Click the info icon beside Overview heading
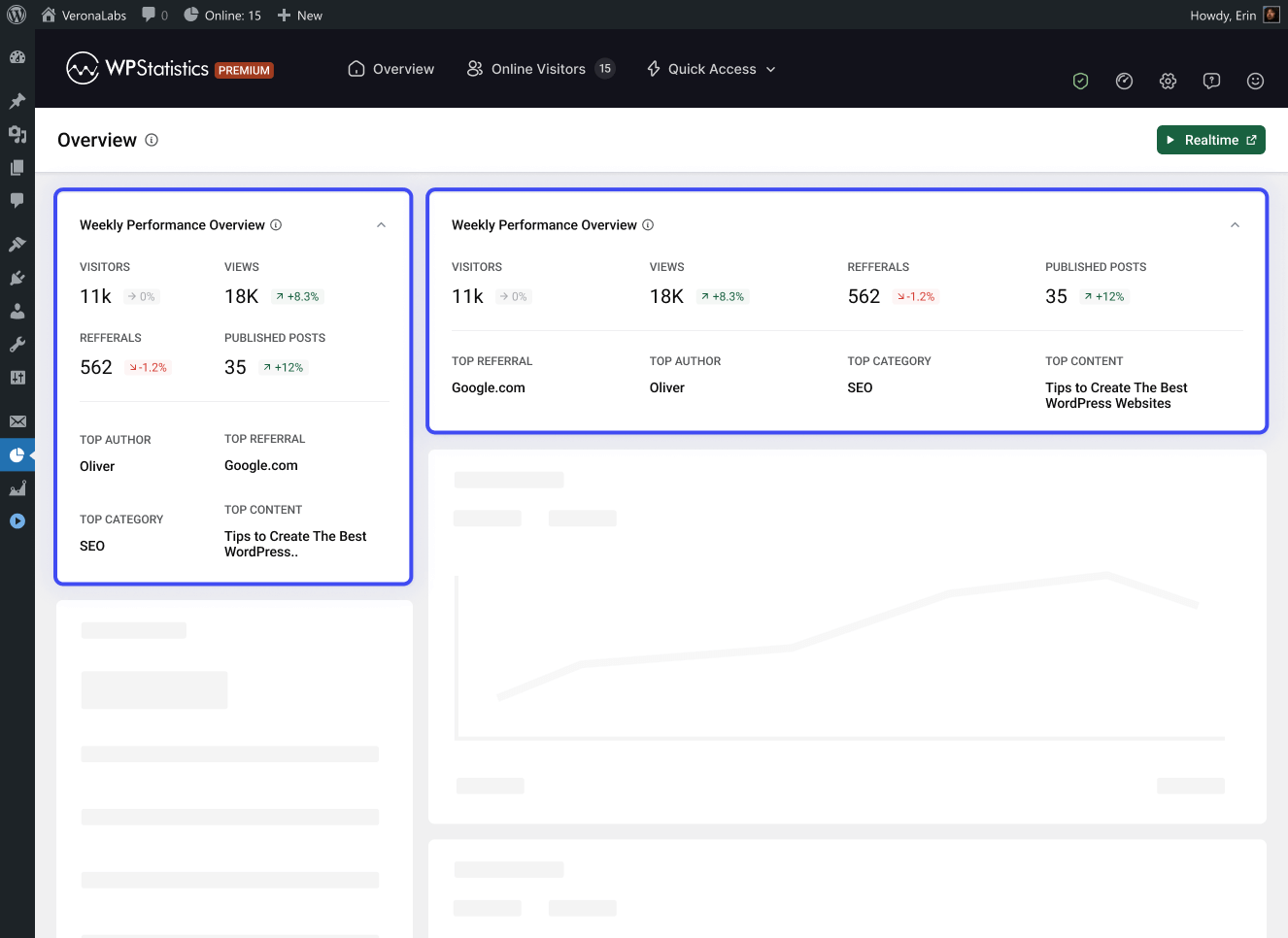 [152, 140]
